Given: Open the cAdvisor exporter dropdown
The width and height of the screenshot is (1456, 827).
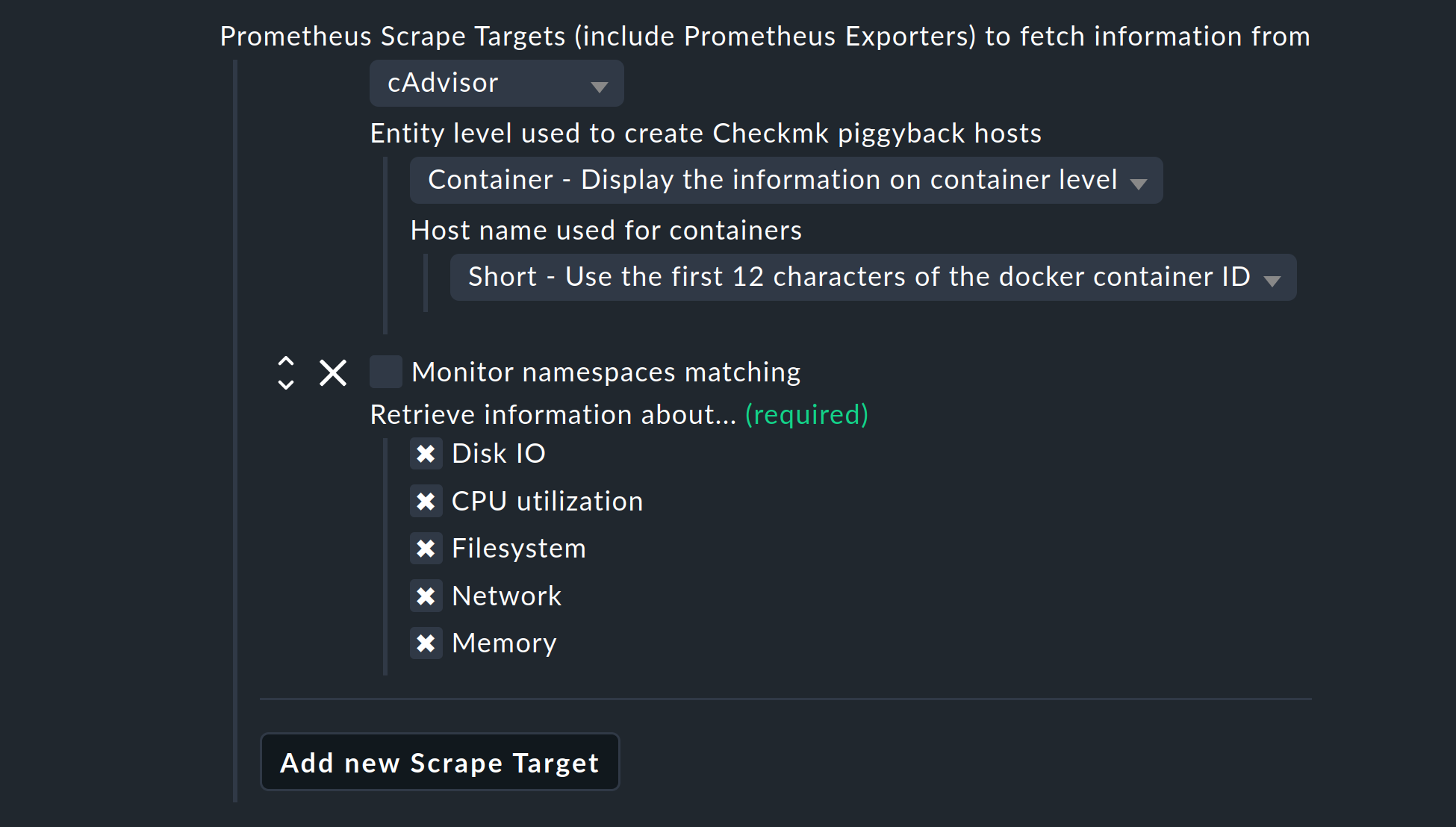Looking at the screenshot, I should click(496, 84).
